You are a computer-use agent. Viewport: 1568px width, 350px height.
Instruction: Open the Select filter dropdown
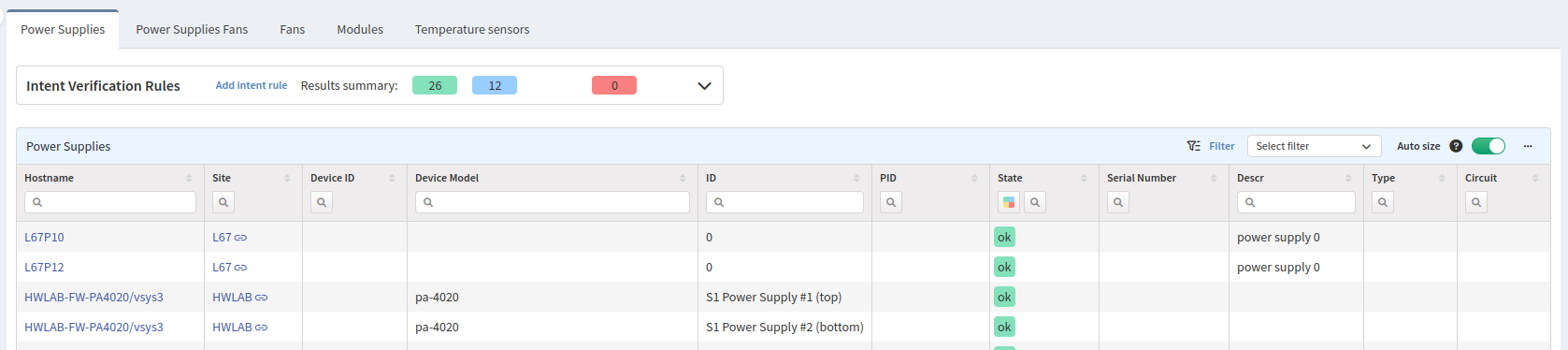[x=1314, y=146]
